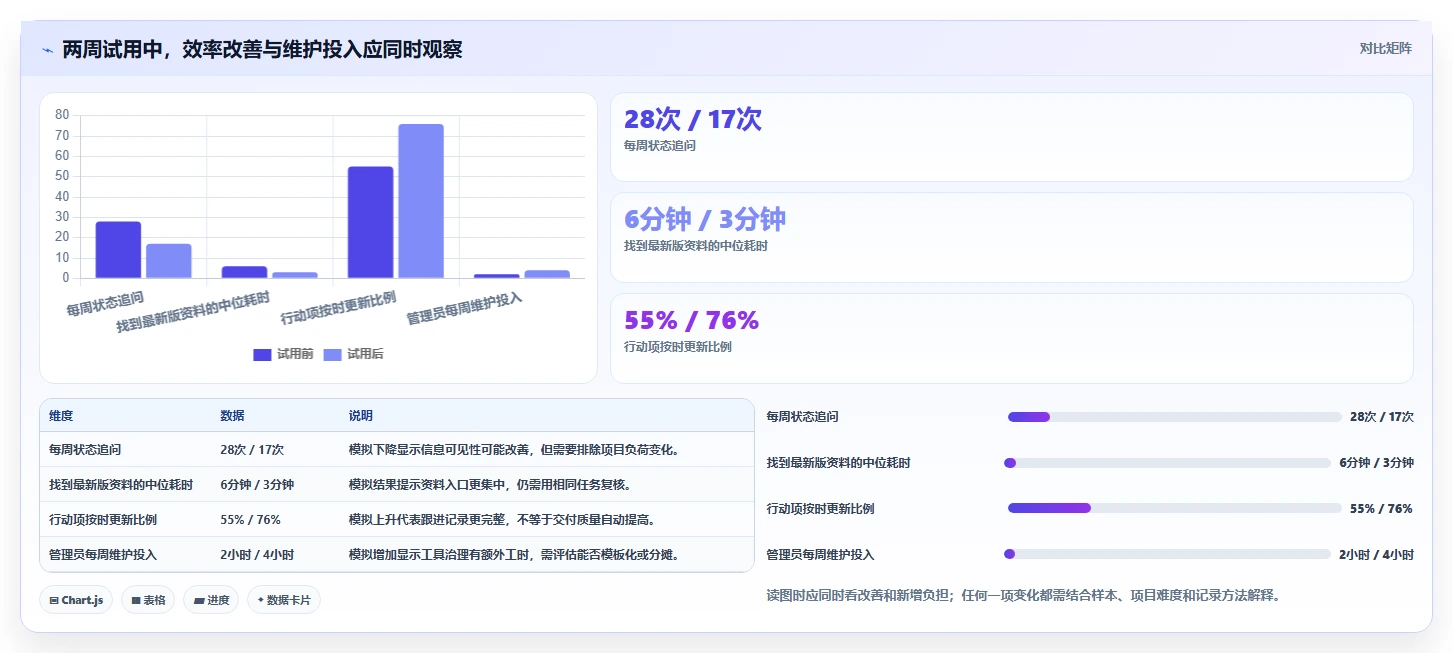
Task: Click the 试用后 bar for 每周状态追问
Action: (169, 261)
